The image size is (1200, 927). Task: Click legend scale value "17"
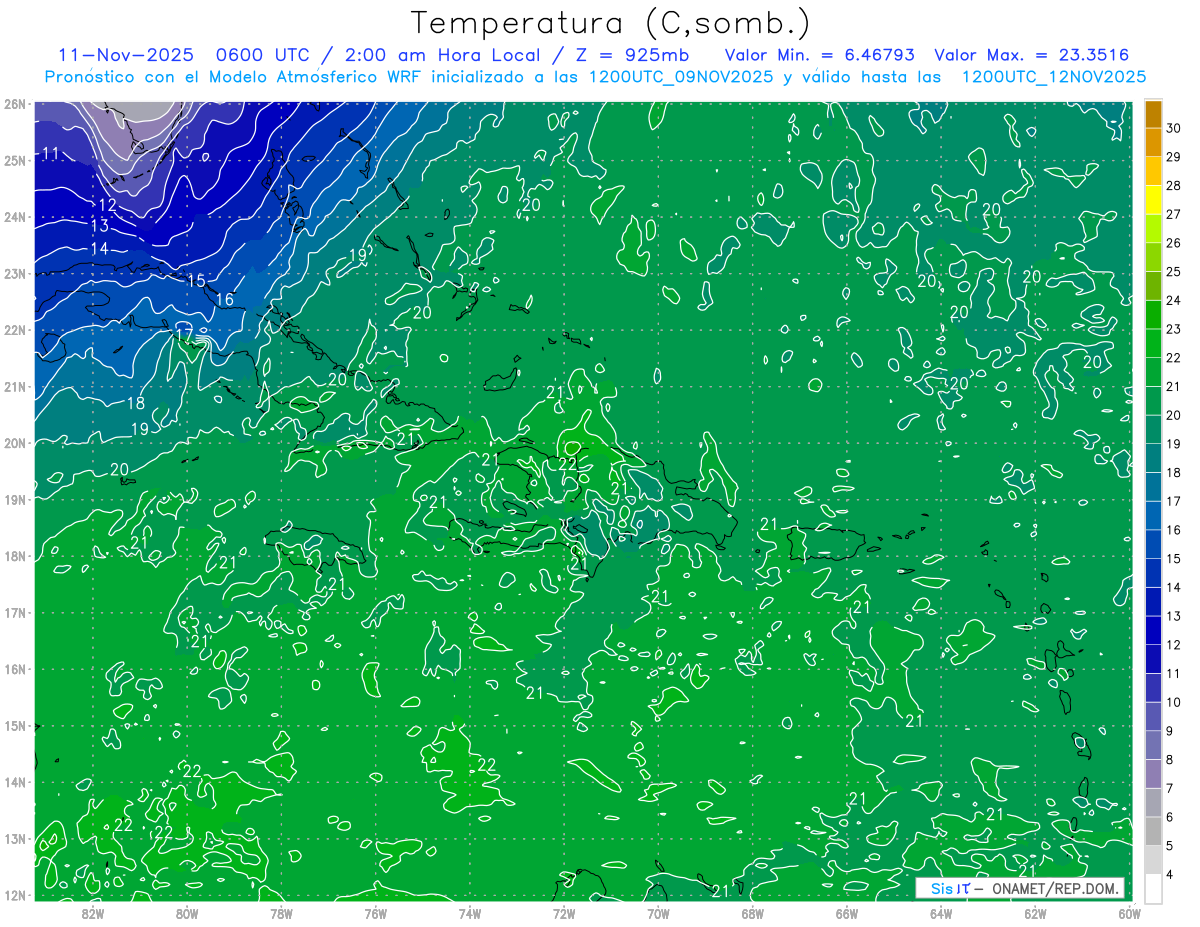[x=1173, y=501]
